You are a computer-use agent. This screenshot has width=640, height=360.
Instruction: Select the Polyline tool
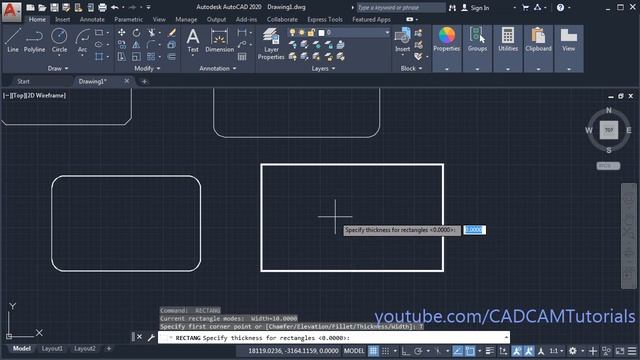pyautogui.click(x=34, y=40)
